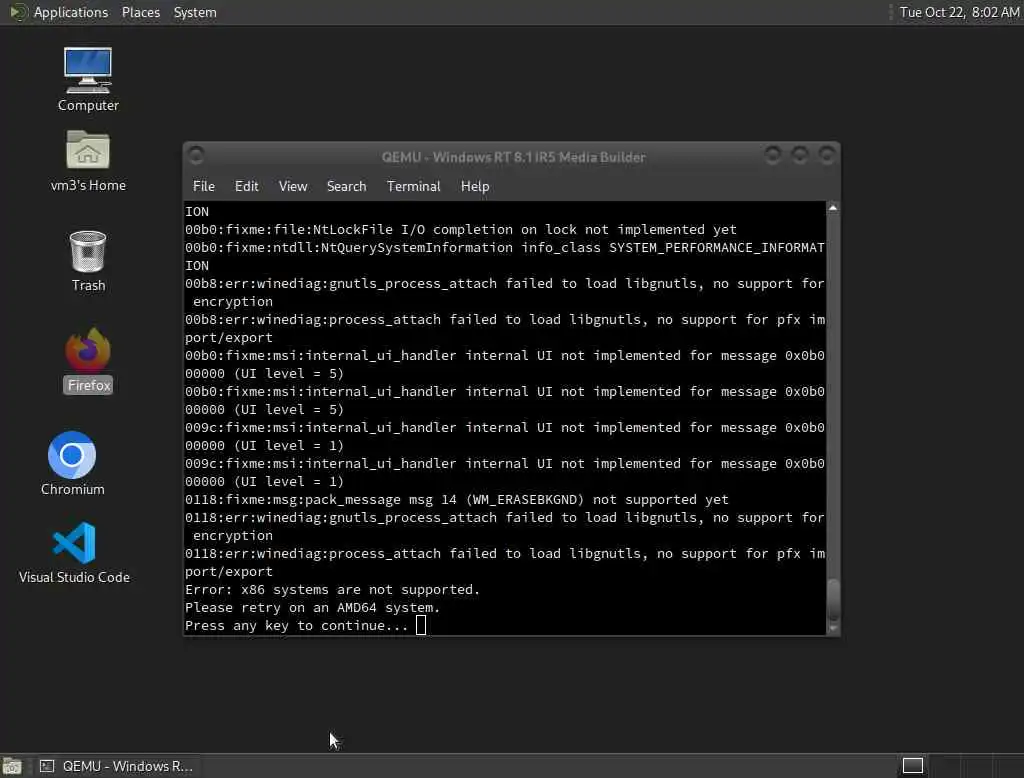
Task: Click the 'Error: x86 systems are not supported.' line
Action: [x=332, y=589]
